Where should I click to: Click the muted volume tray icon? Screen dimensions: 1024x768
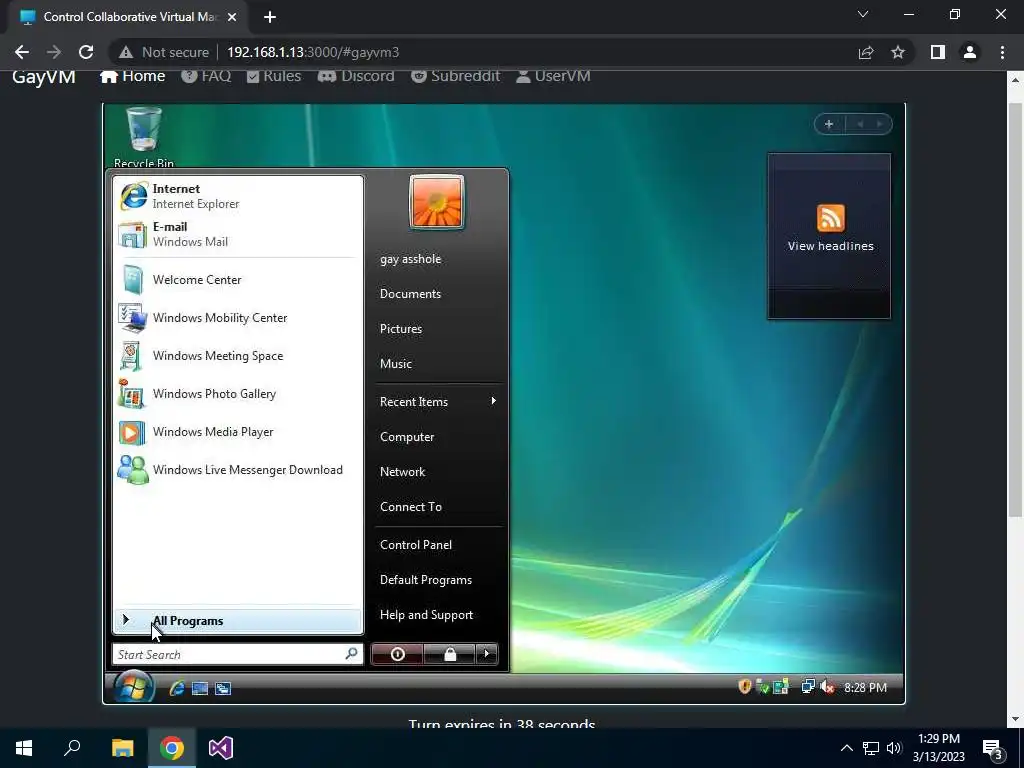click(827, 687)
